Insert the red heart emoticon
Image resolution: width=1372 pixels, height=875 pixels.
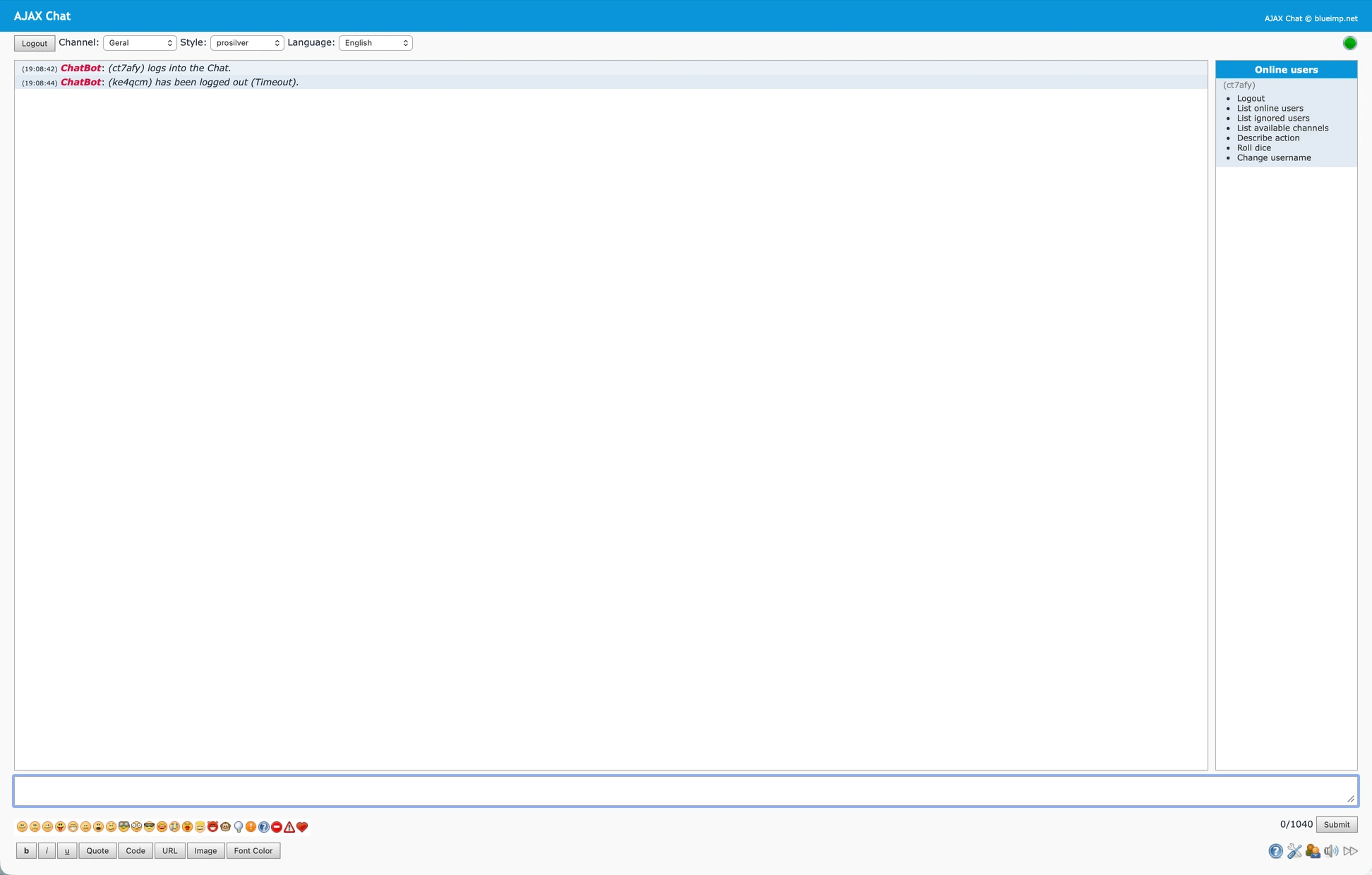(x=302, y=827)
